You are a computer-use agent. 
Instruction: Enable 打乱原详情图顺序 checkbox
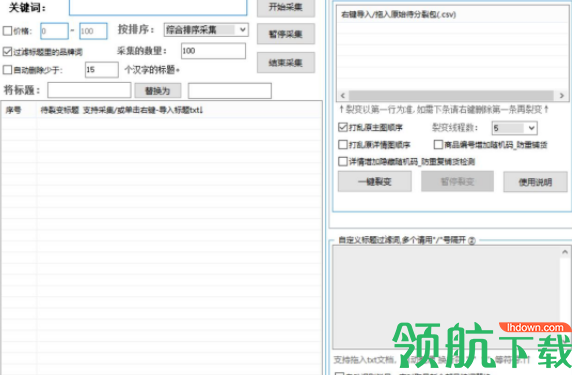(343, 144)
